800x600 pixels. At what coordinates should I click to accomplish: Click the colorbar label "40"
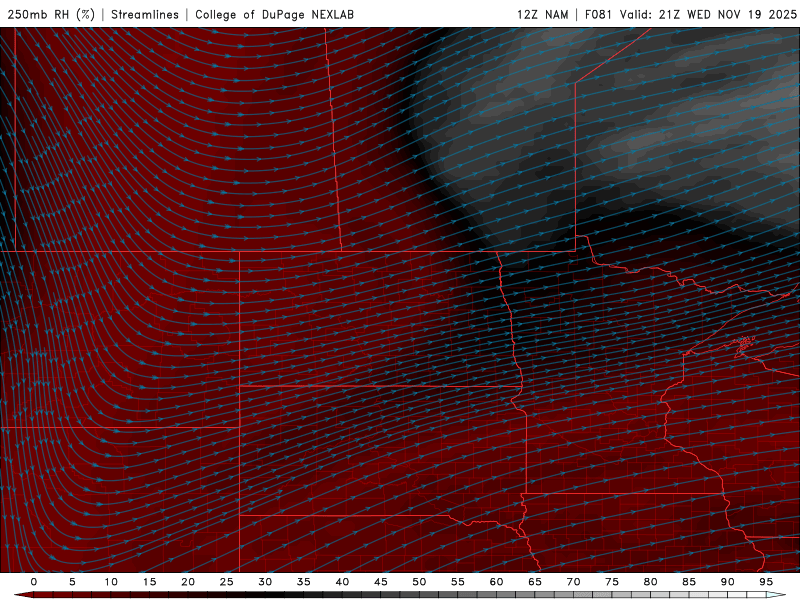click(x=342, y=582)
